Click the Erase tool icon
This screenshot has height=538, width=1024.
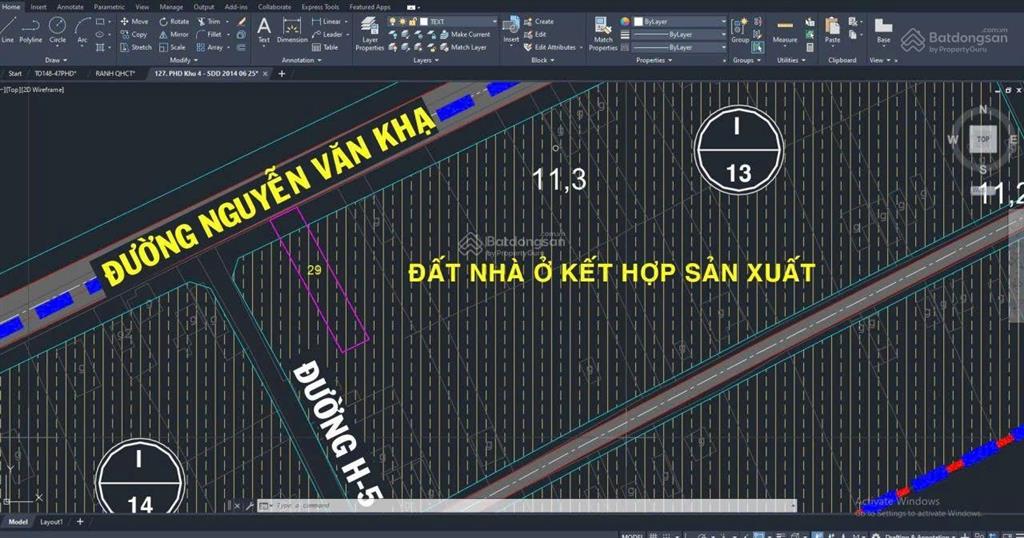[x=242, y=22]
